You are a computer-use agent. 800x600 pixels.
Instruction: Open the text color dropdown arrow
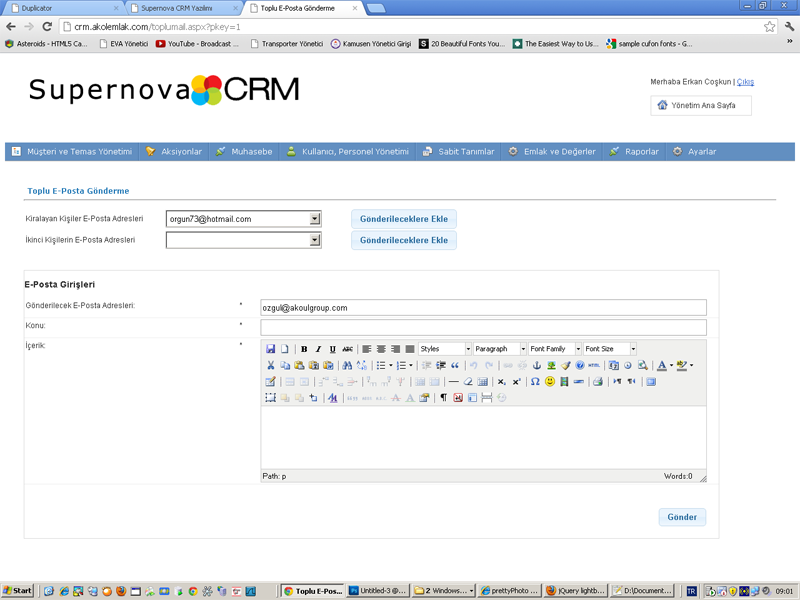point(671,365)
